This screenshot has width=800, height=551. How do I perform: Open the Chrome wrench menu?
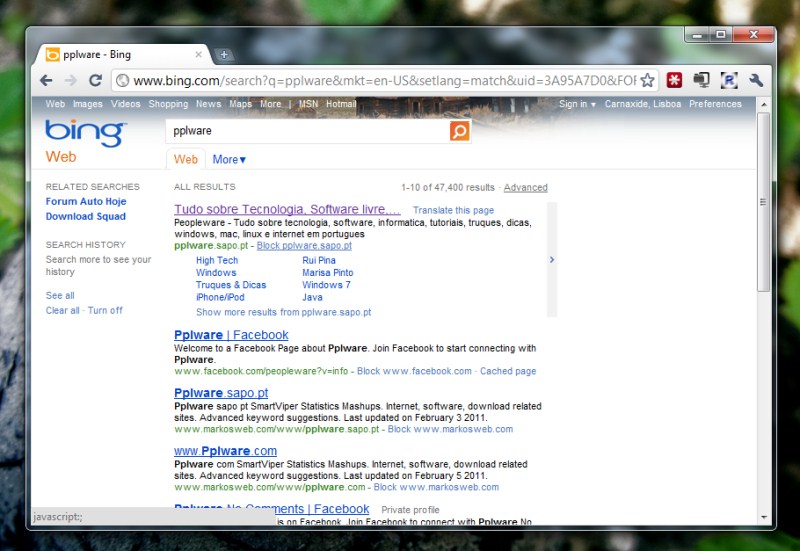click(x=756, y=80)
